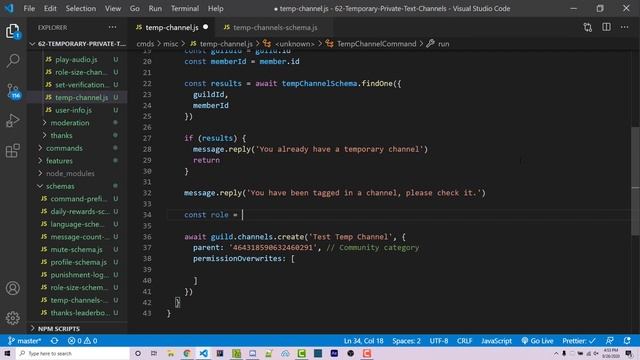Image resolution: width=640 pixels, height=360 pixels.
Task: Open the View menu
Action: click(113, 8)
